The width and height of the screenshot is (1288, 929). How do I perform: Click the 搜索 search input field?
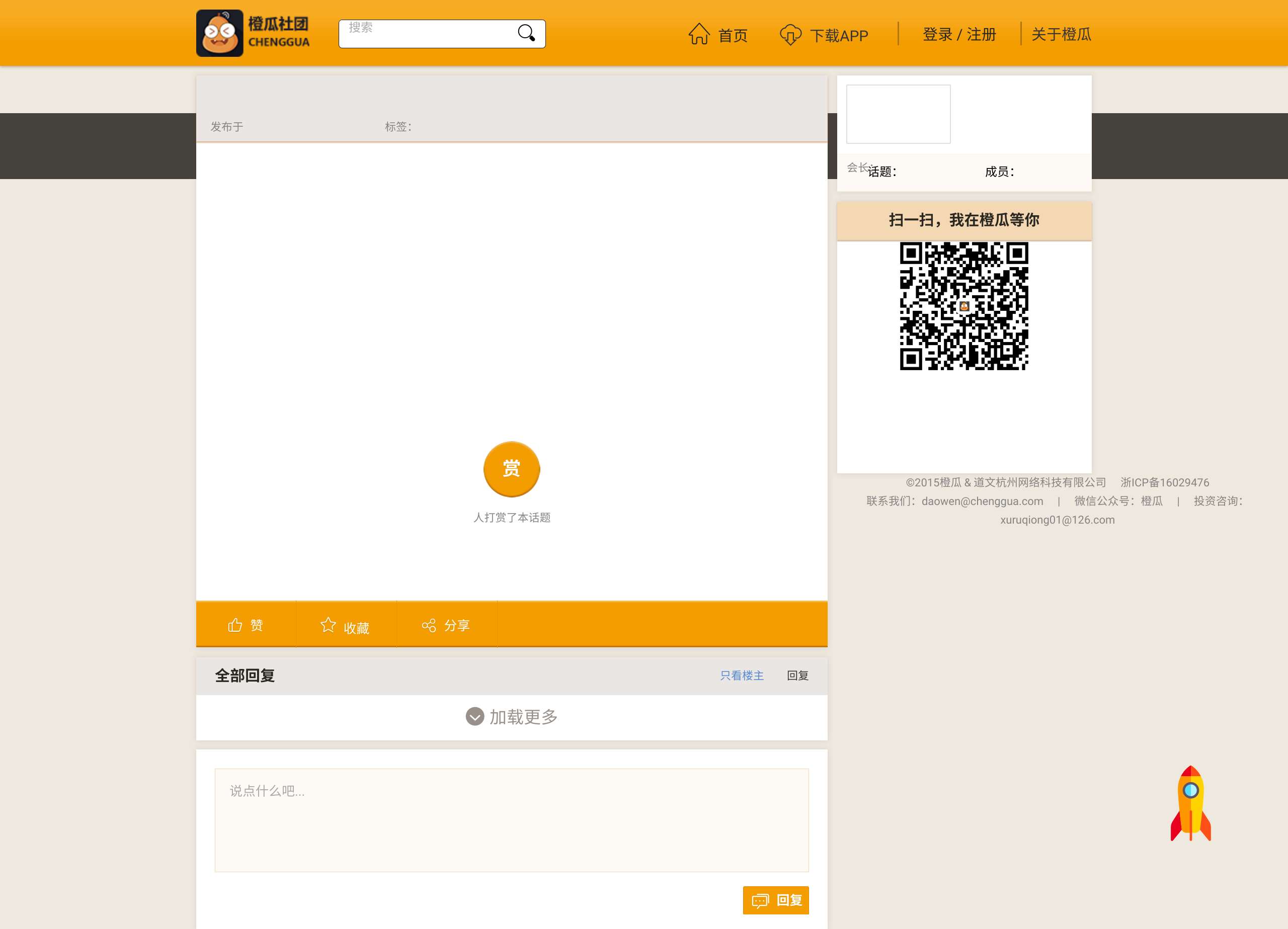coord(426,34)
